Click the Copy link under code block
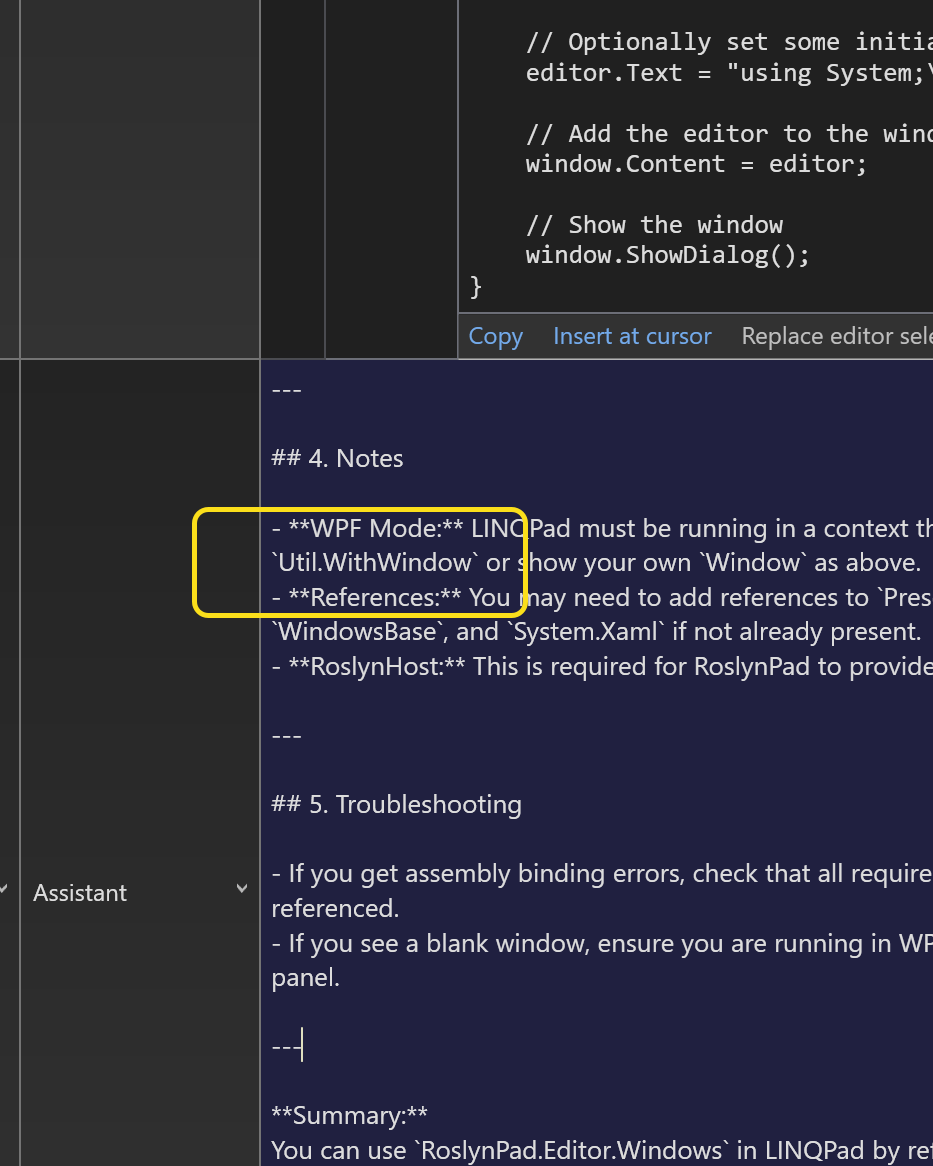 (495, 336)
